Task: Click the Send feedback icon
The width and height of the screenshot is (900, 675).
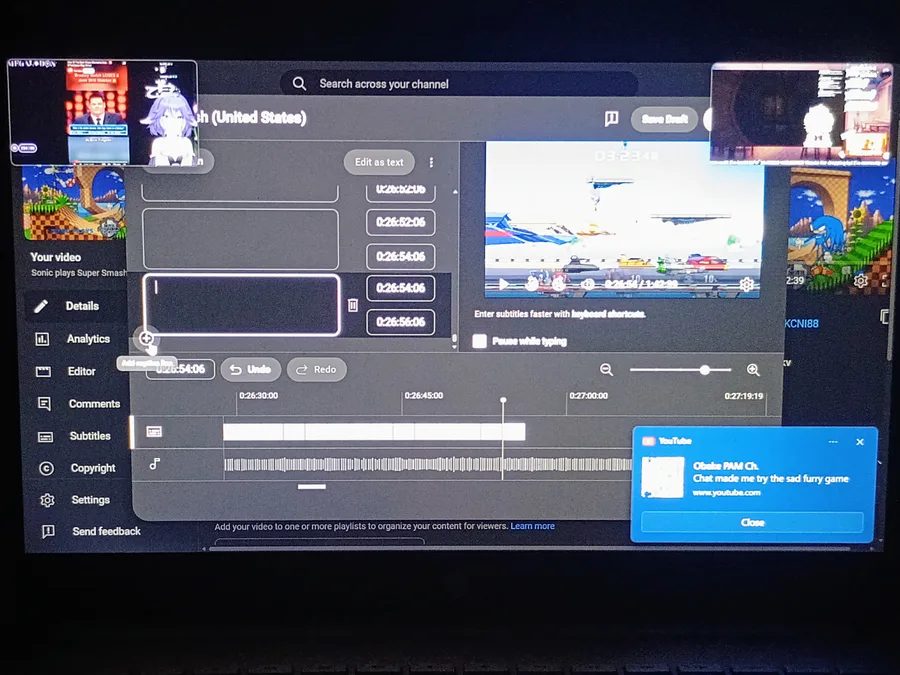Action: coord(48,532)
